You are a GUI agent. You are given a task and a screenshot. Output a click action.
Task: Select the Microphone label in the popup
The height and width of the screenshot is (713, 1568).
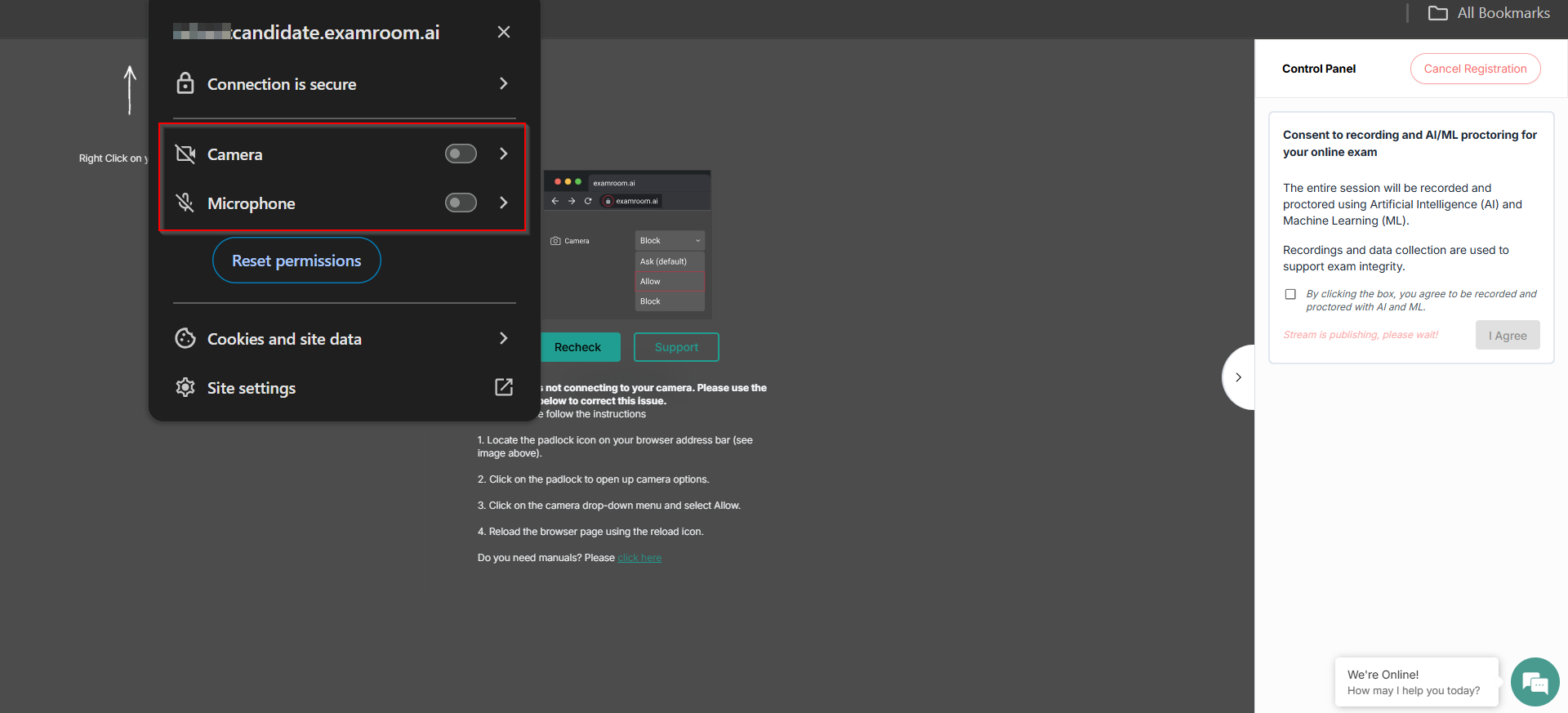tap(252, 203)
